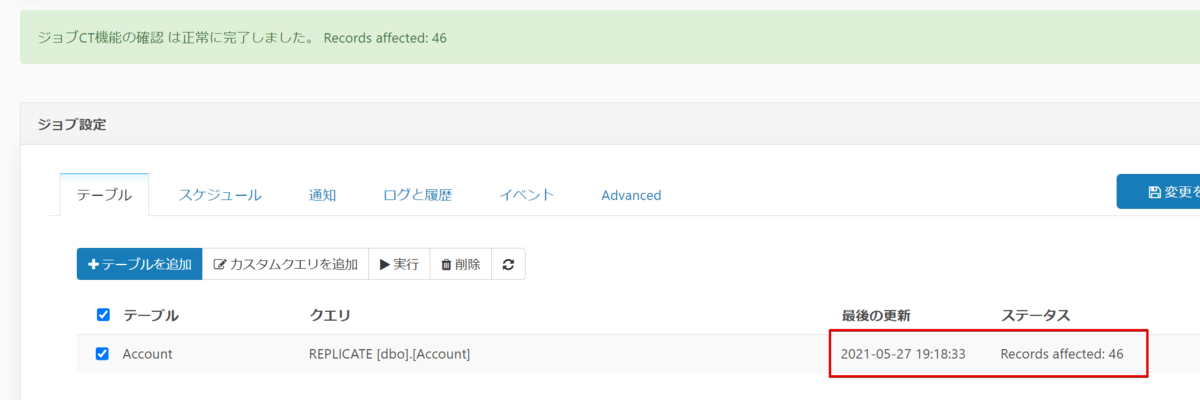This screenshot has height=400, width=1200.
Task: Switch to the テーブル tab
Action: coord(104,195)
